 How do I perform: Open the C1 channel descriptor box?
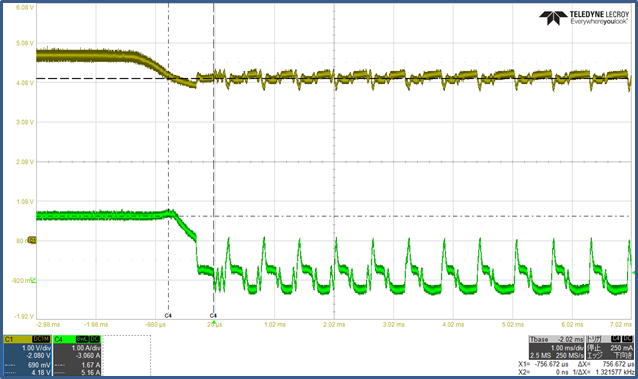(27, 355)
